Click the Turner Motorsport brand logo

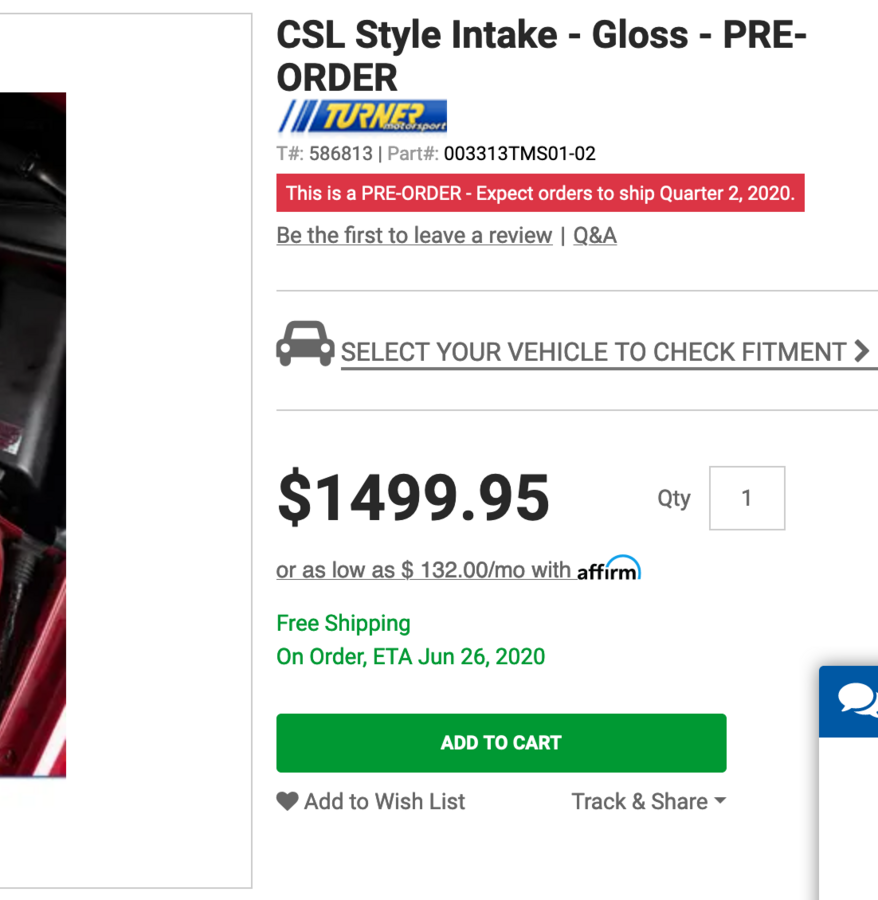pyautogui.click(x=362, y=116)
